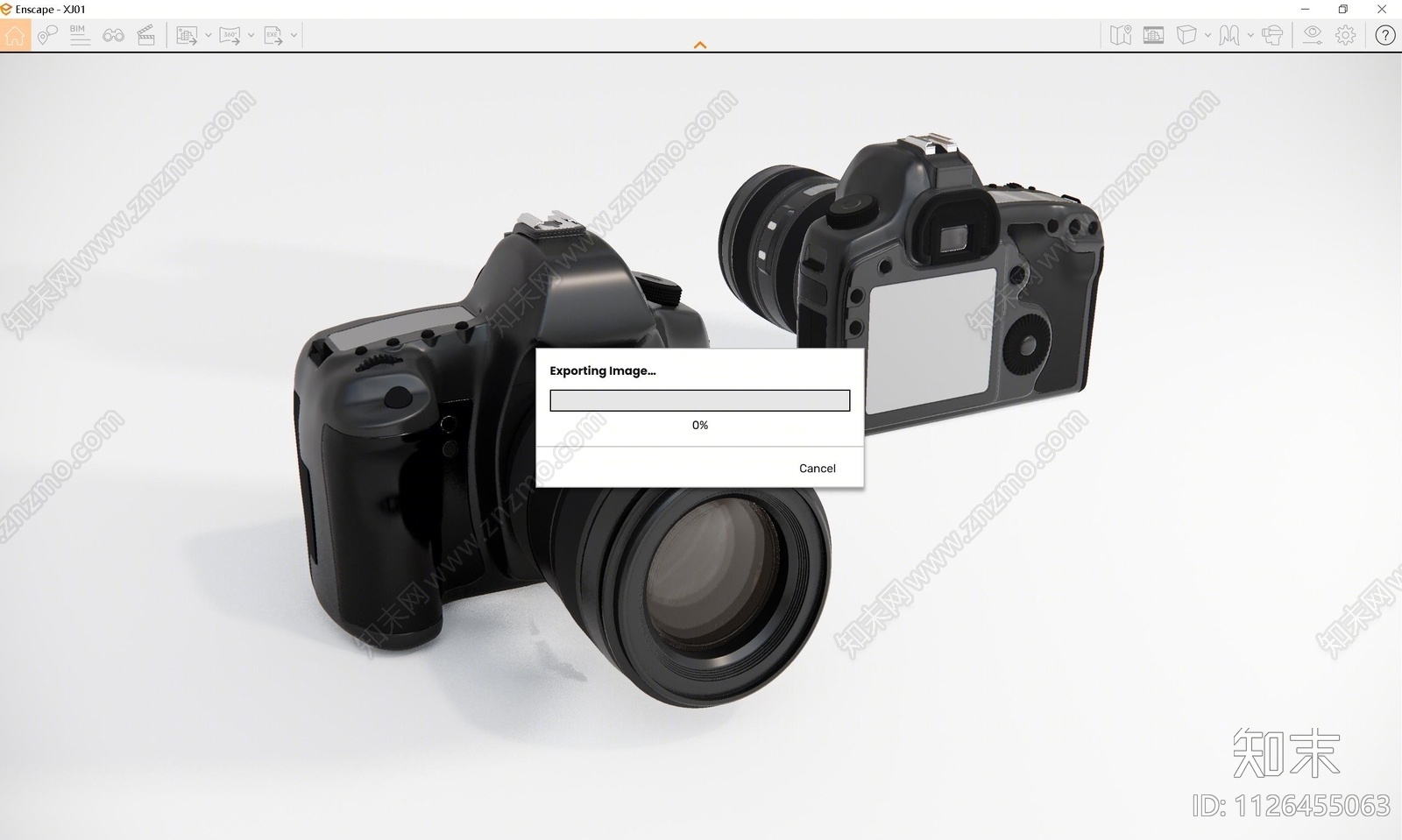This screenshot has width=1402, height=840.
Task: Expand the navigation mode wings dropdown
Action: tap(1250, 35)
